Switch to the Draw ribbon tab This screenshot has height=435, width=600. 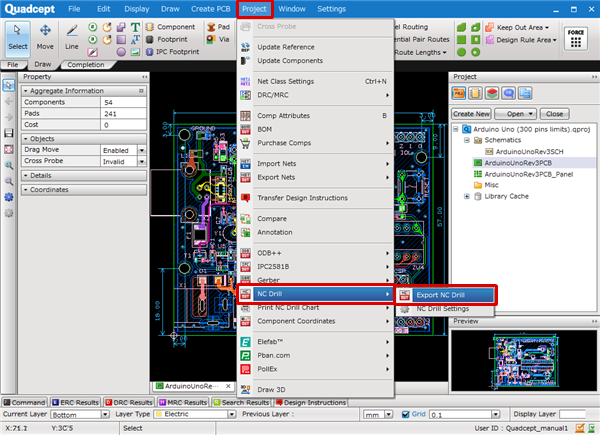[43, 64]
